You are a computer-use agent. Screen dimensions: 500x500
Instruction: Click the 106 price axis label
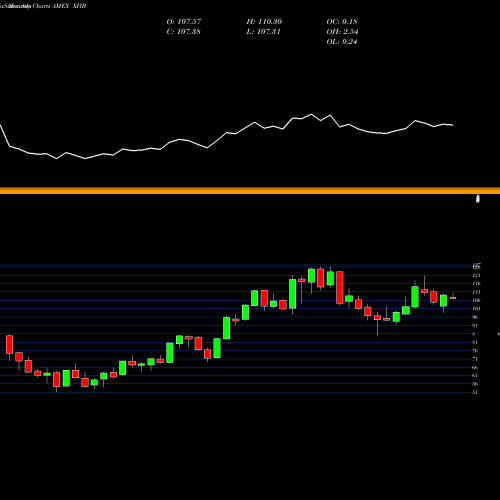476,300
